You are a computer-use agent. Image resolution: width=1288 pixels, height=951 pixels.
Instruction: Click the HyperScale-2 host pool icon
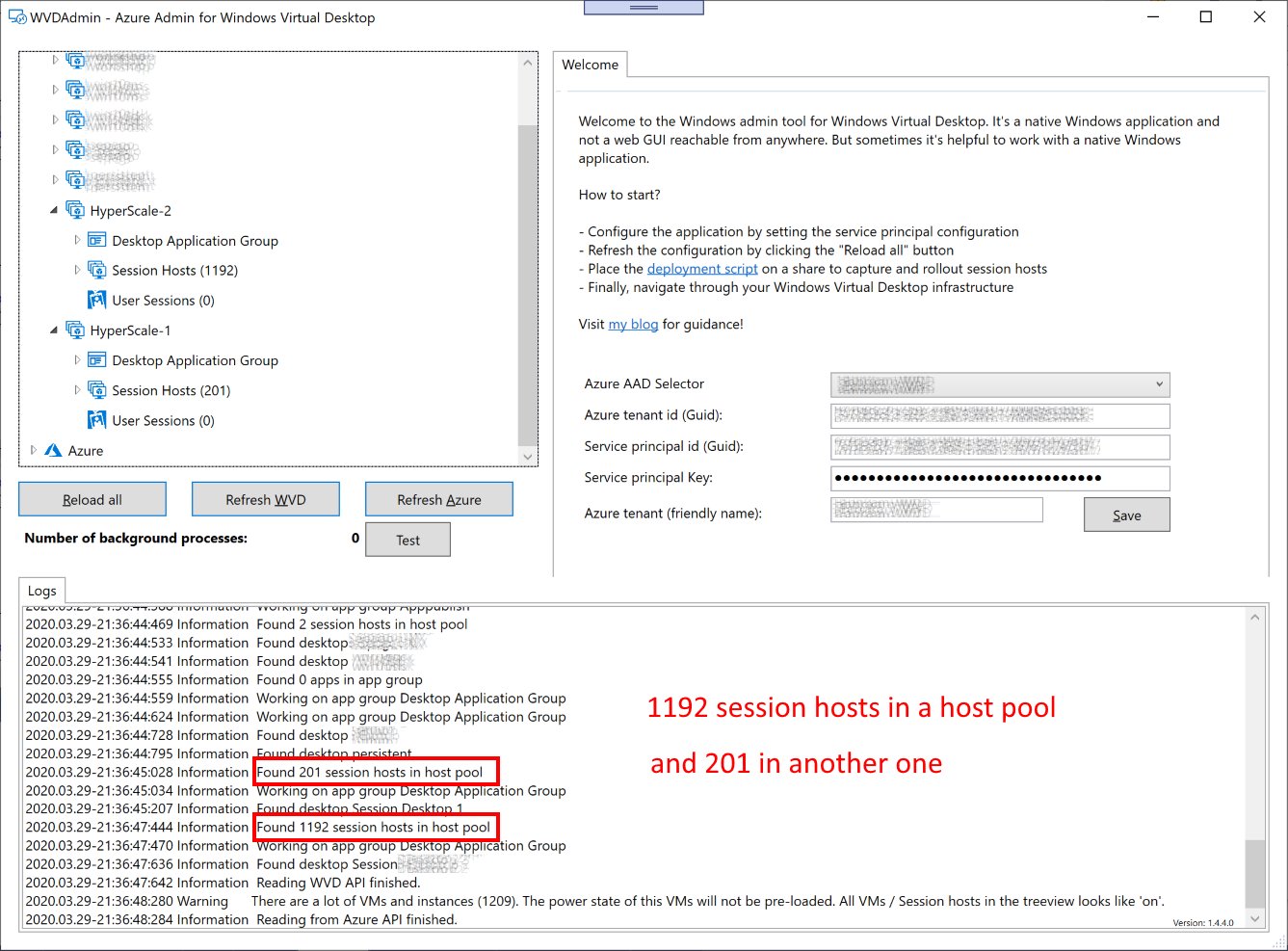point(75,210)
